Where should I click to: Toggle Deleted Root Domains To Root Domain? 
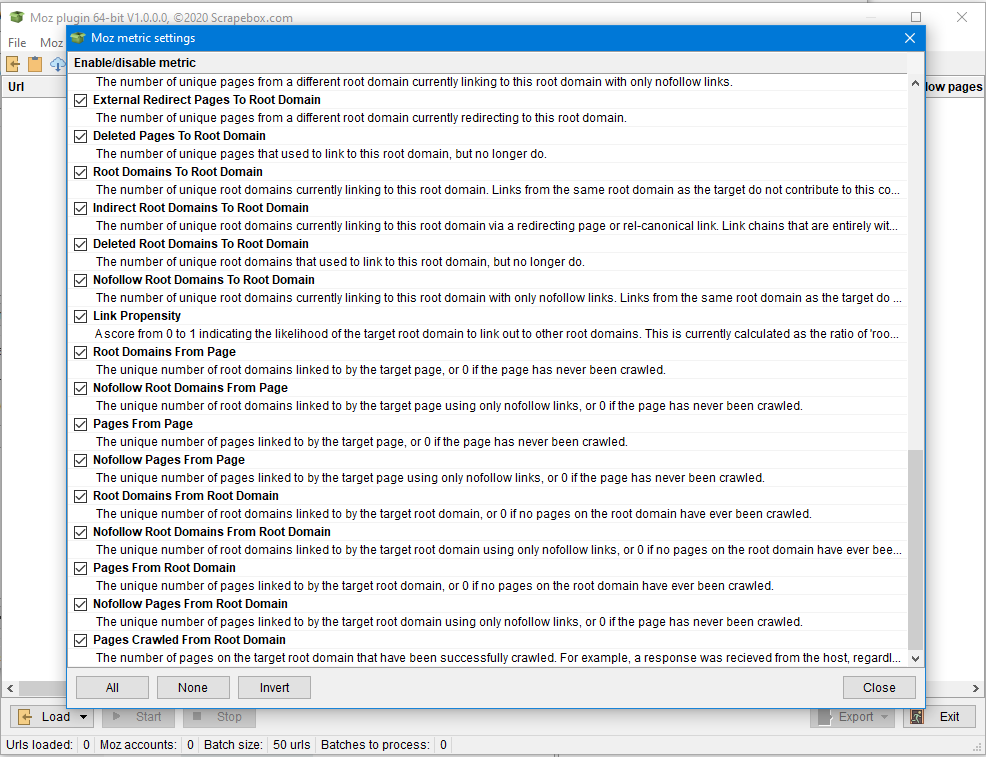tap(80, 244)
